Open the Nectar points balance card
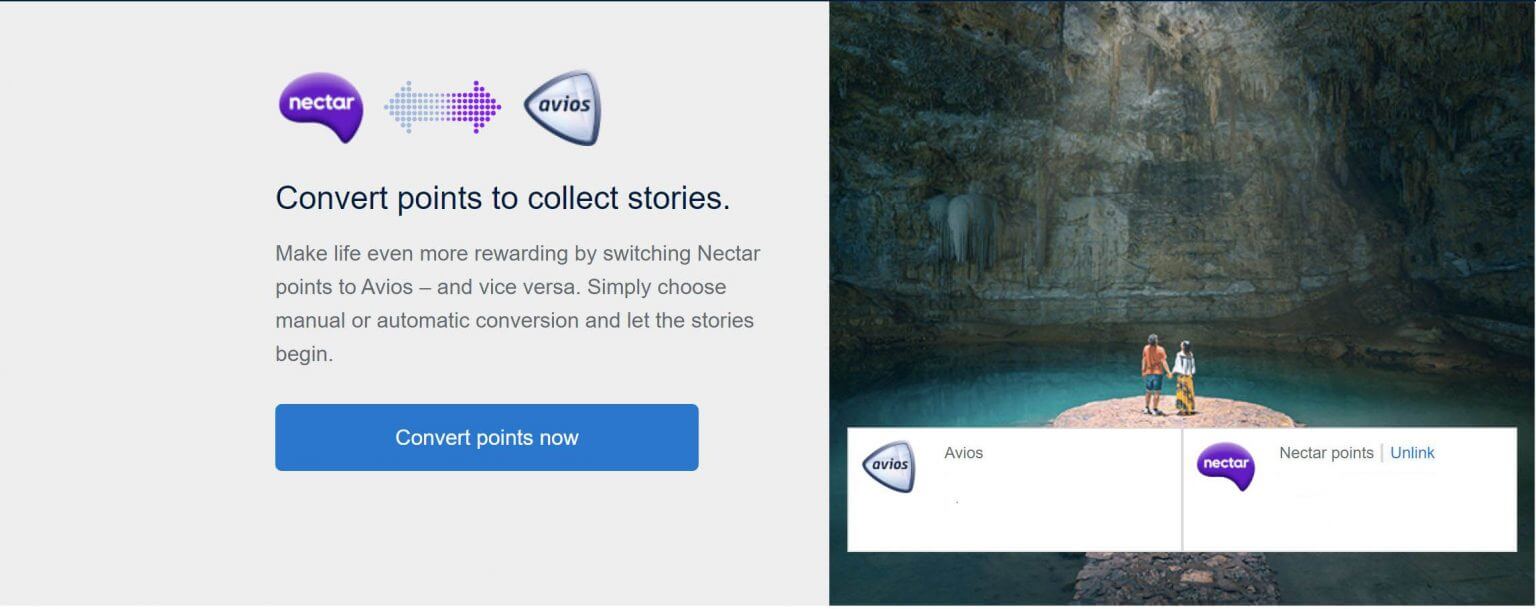The image size is (1536, 609). pyautogui.click(x=1350, y=488)
